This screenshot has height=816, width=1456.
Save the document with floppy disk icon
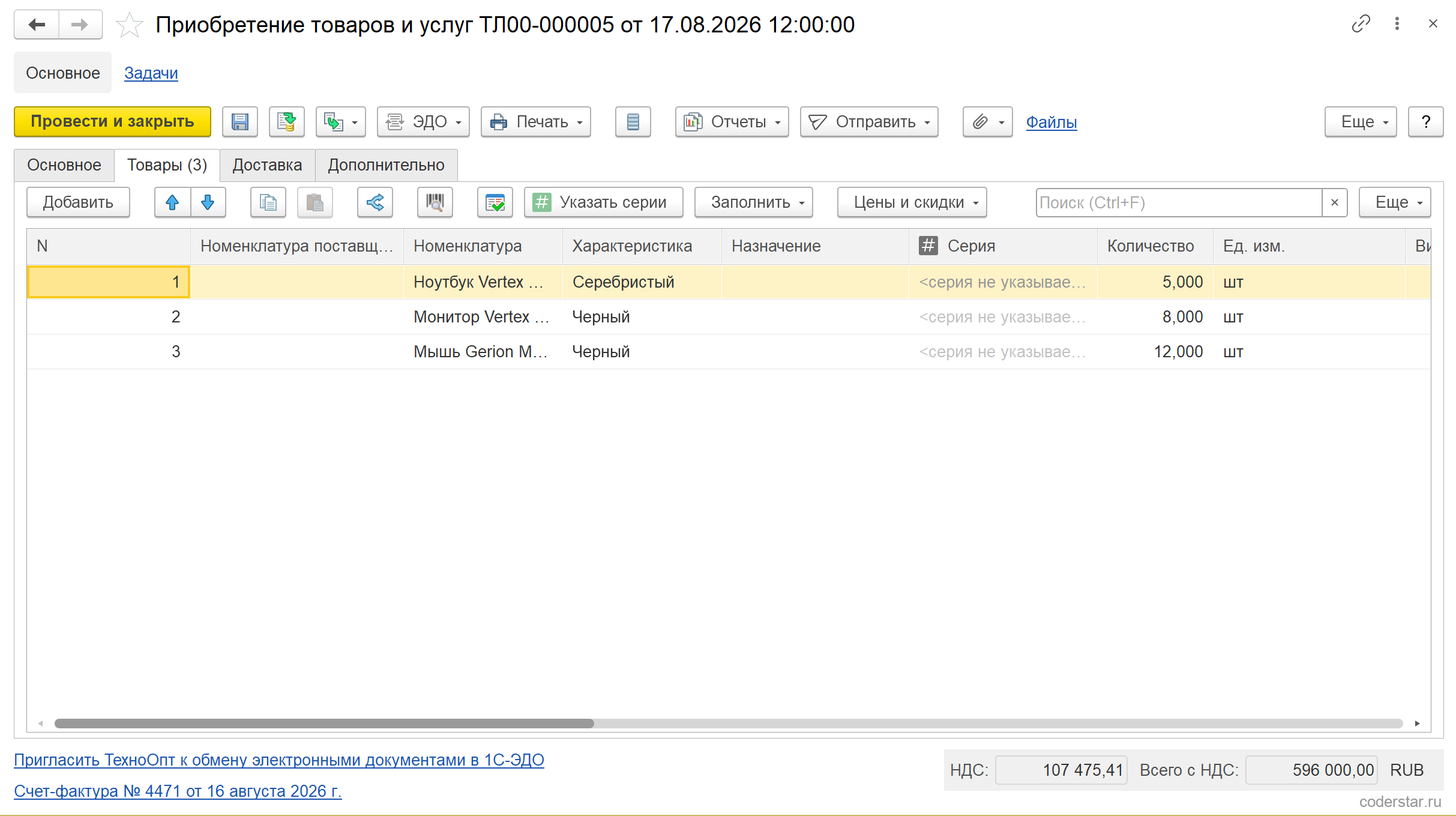coord(240,122)
